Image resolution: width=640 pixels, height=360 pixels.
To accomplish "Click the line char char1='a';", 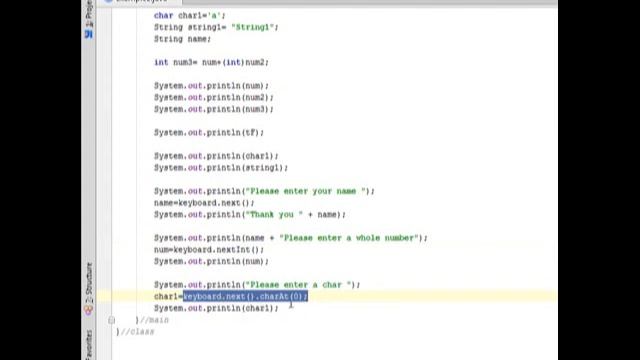I will pyautogui.click(x=189, y=16).
